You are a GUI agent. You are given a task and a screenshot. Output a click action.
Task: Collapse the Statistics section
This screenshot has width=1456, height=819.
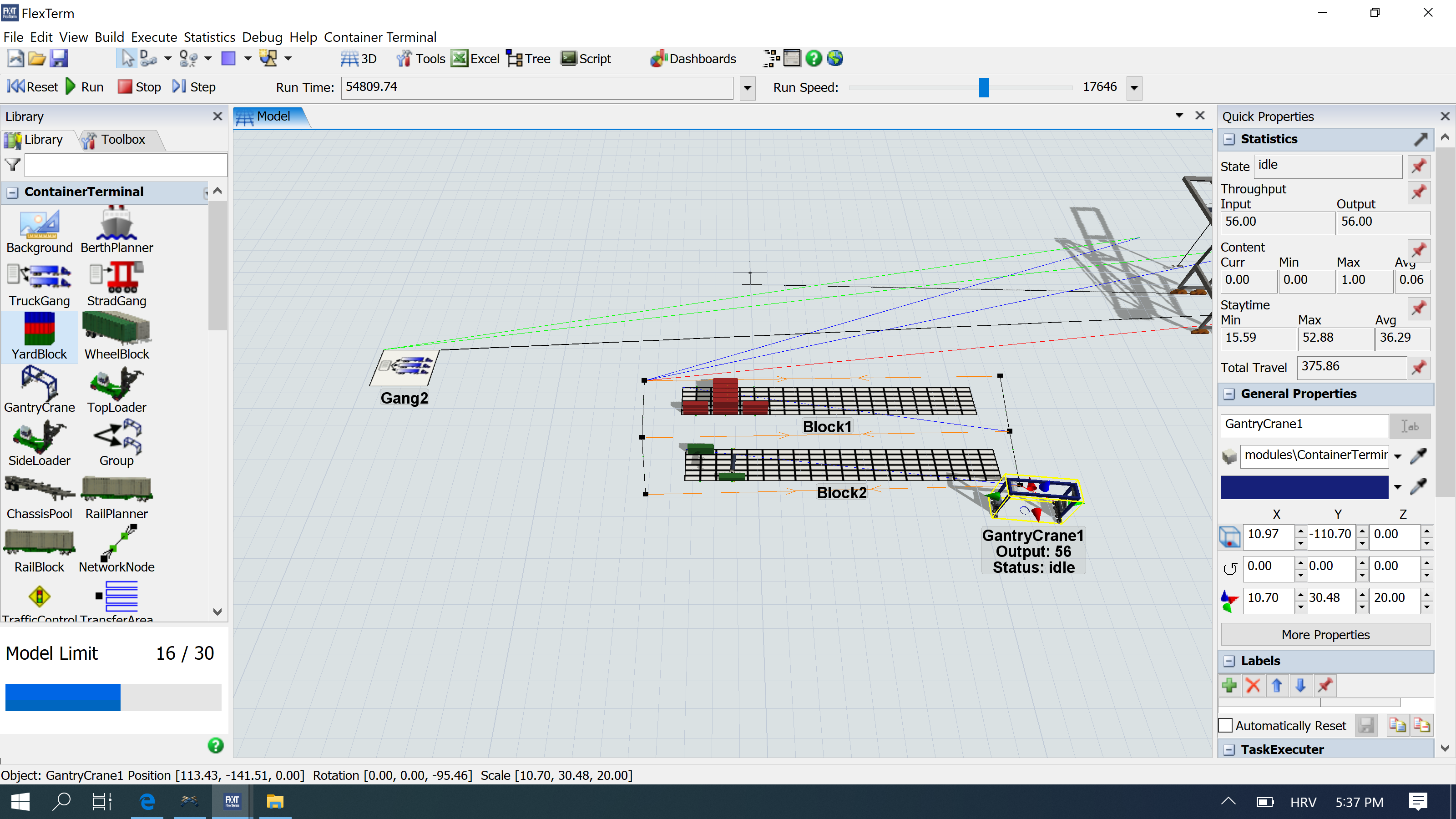[x=1229, y=139]
